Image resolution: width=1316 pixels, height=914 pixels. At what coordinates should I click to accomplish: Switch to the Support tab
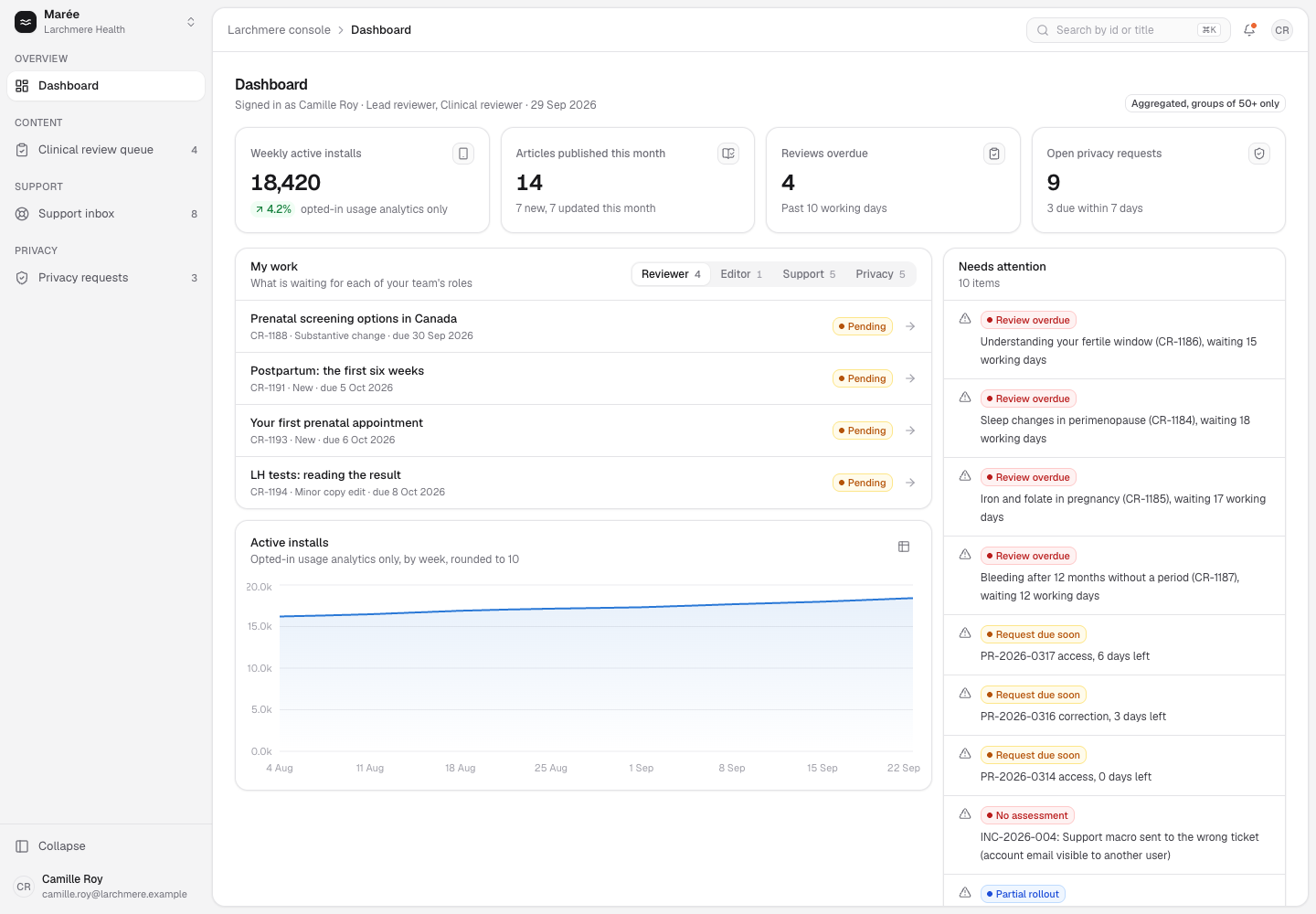pos(809,274)
